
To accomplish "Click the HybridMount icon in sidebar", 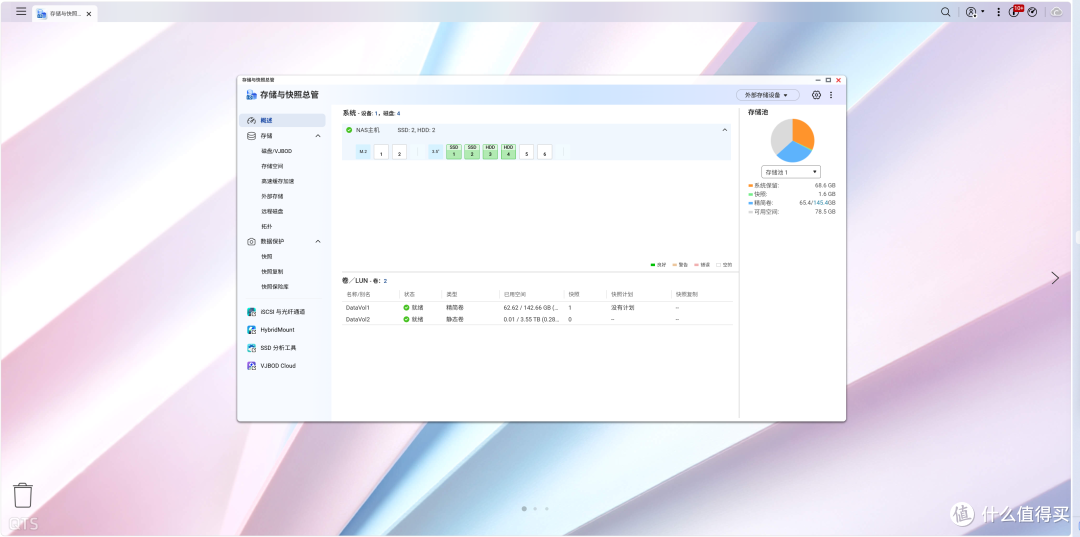I will 251,330.
